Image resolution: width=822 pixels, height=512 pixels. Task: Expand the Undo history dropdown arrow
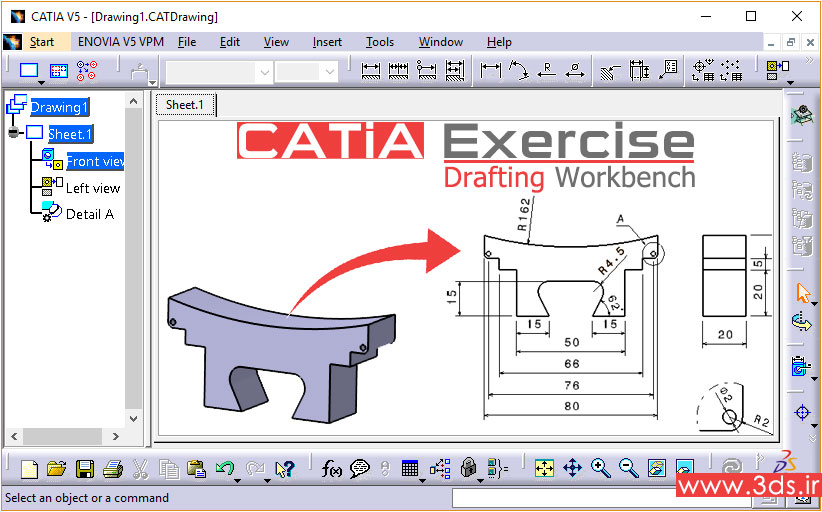[237, 481]
